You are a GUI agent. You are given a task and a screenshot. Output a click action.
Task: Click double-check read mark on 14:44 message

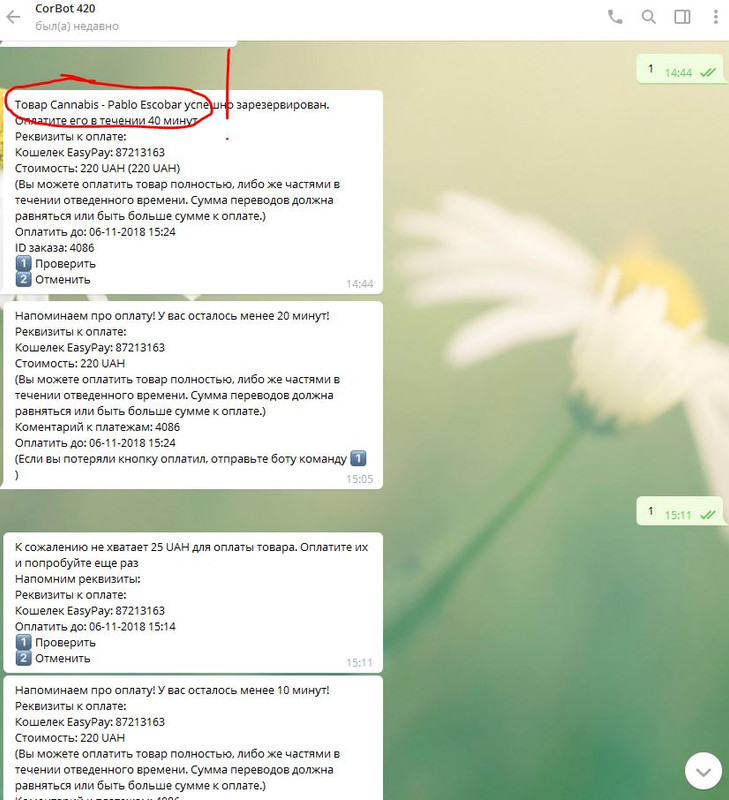click(x=708, y=73)
